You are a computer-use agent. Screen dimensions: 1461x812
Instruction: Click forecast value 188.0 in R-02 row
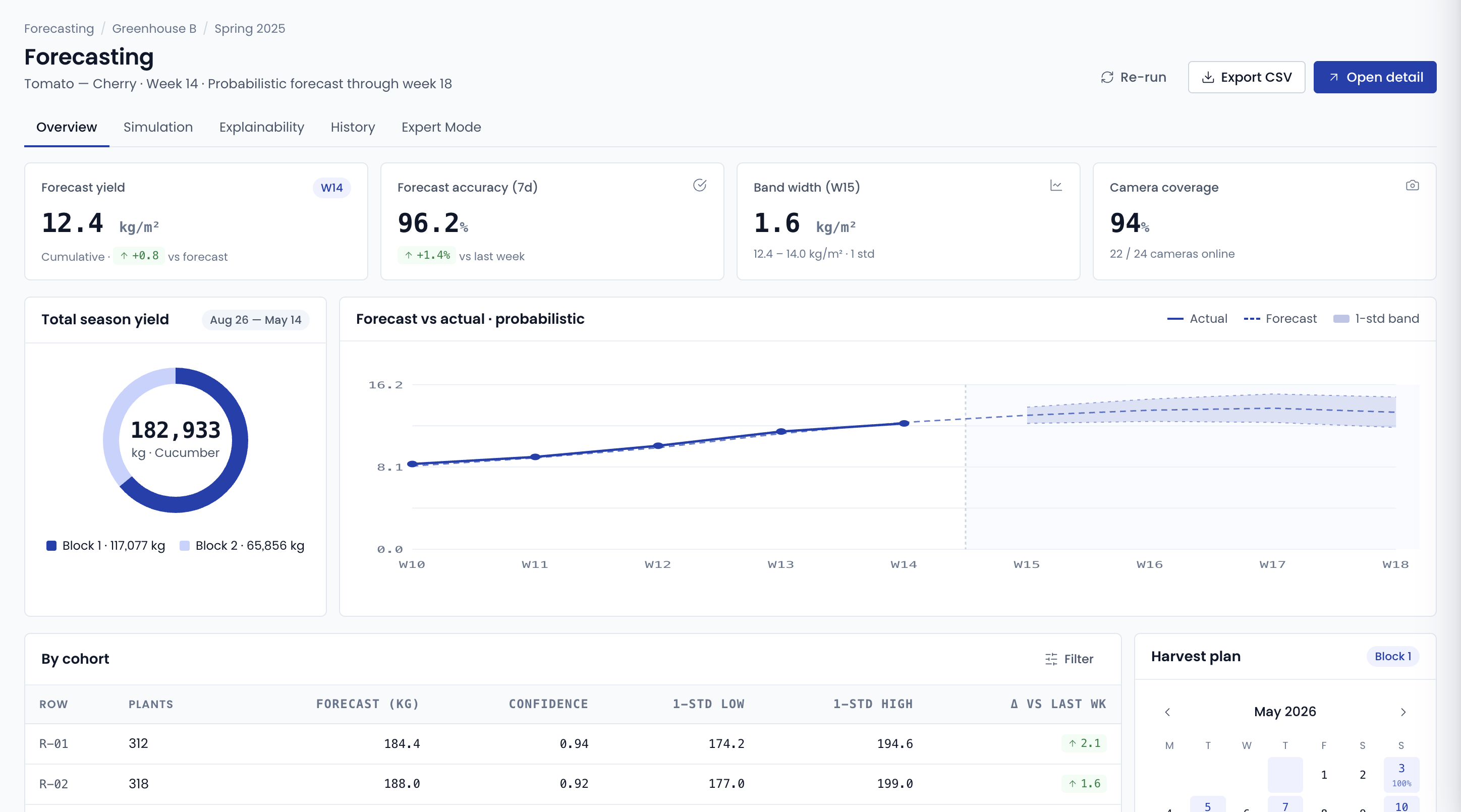[402, 784]
